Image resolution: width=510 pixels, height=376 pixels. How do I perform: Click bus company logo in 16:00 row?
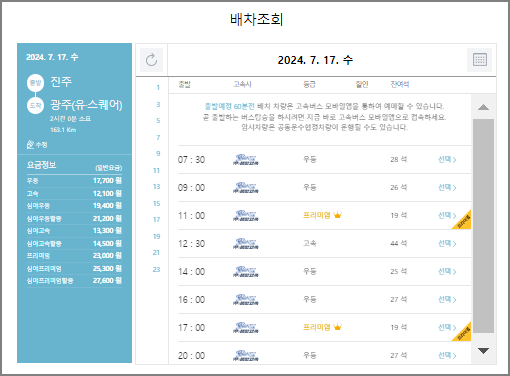[x=246, y=300]
